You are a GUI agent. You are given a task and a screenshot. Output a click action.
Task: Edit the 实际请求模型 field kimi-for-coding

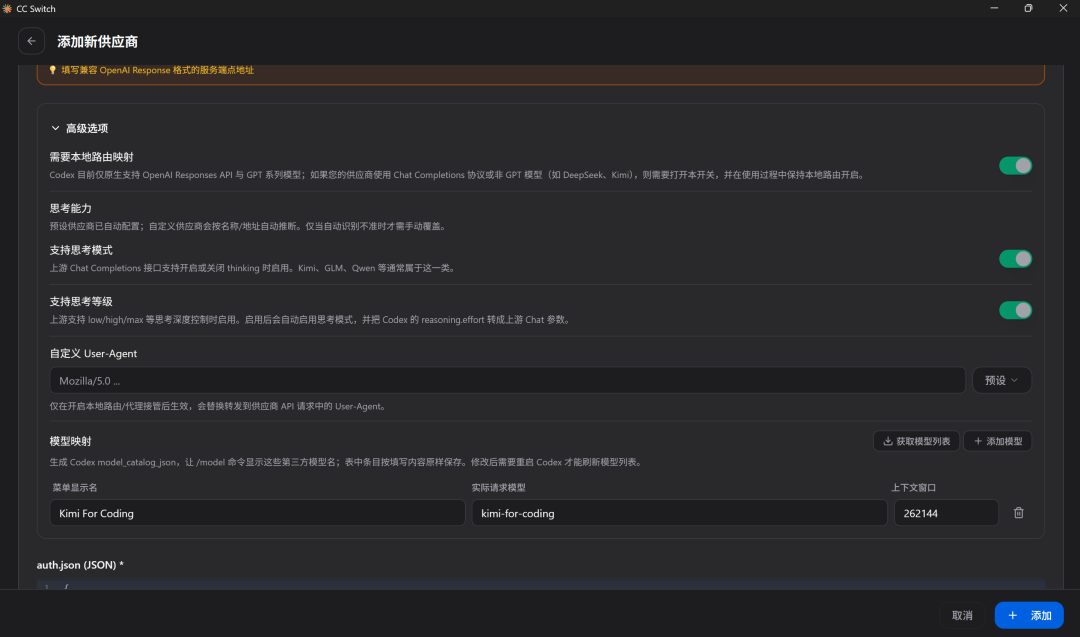point(679,513)
